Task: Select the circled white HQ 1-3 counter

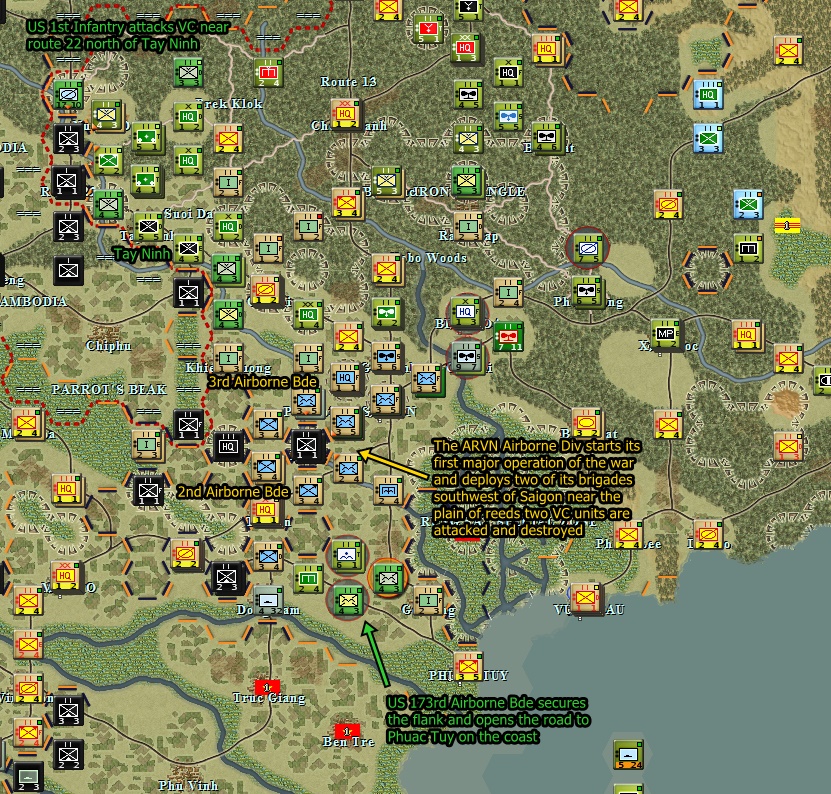Action: [465, 312]
